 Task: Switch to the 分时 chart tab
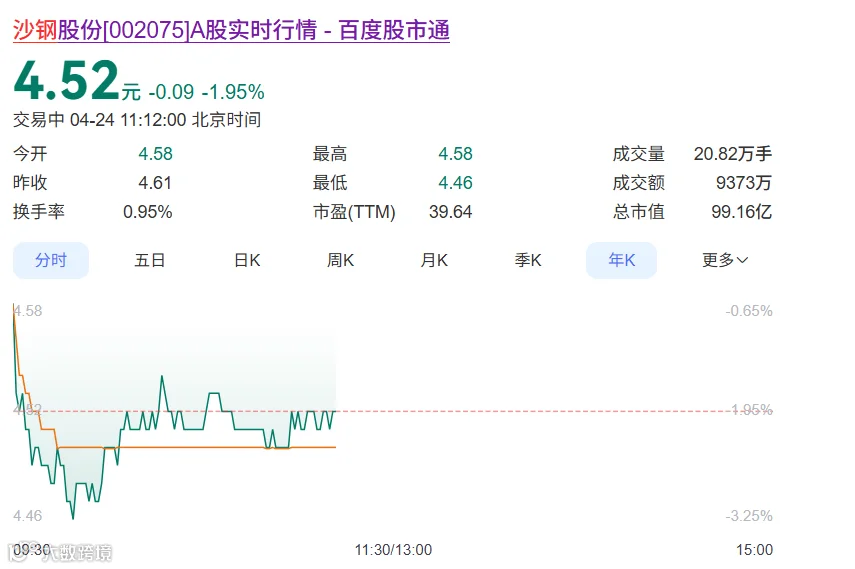pos(51,260)
